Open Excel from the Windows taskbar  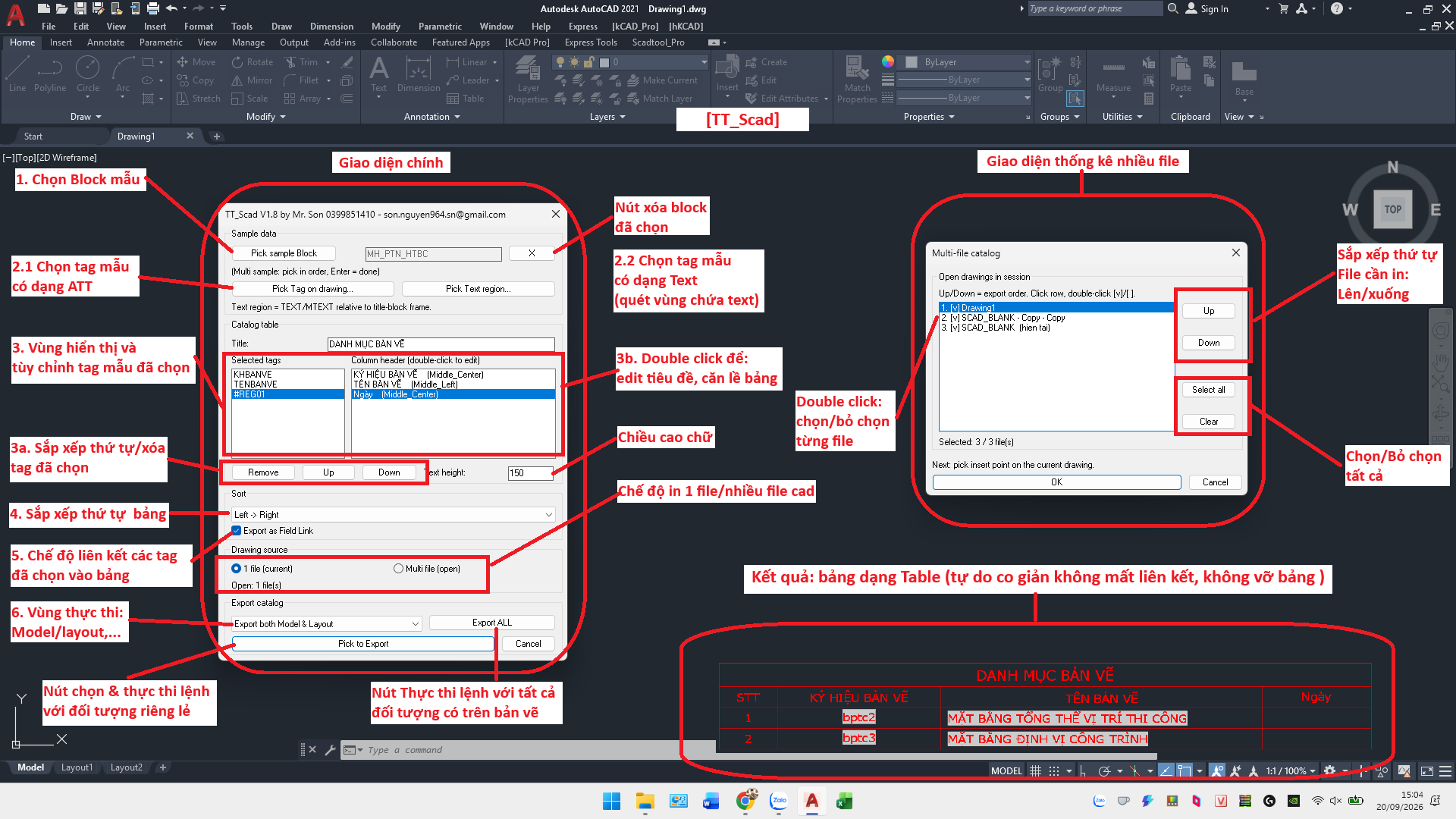click(x=844, y=801)
